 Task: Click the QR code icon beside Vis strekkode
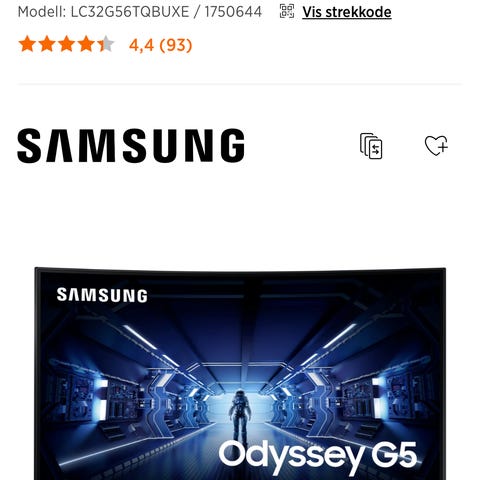pyautogui.click(x=287, y=11)
